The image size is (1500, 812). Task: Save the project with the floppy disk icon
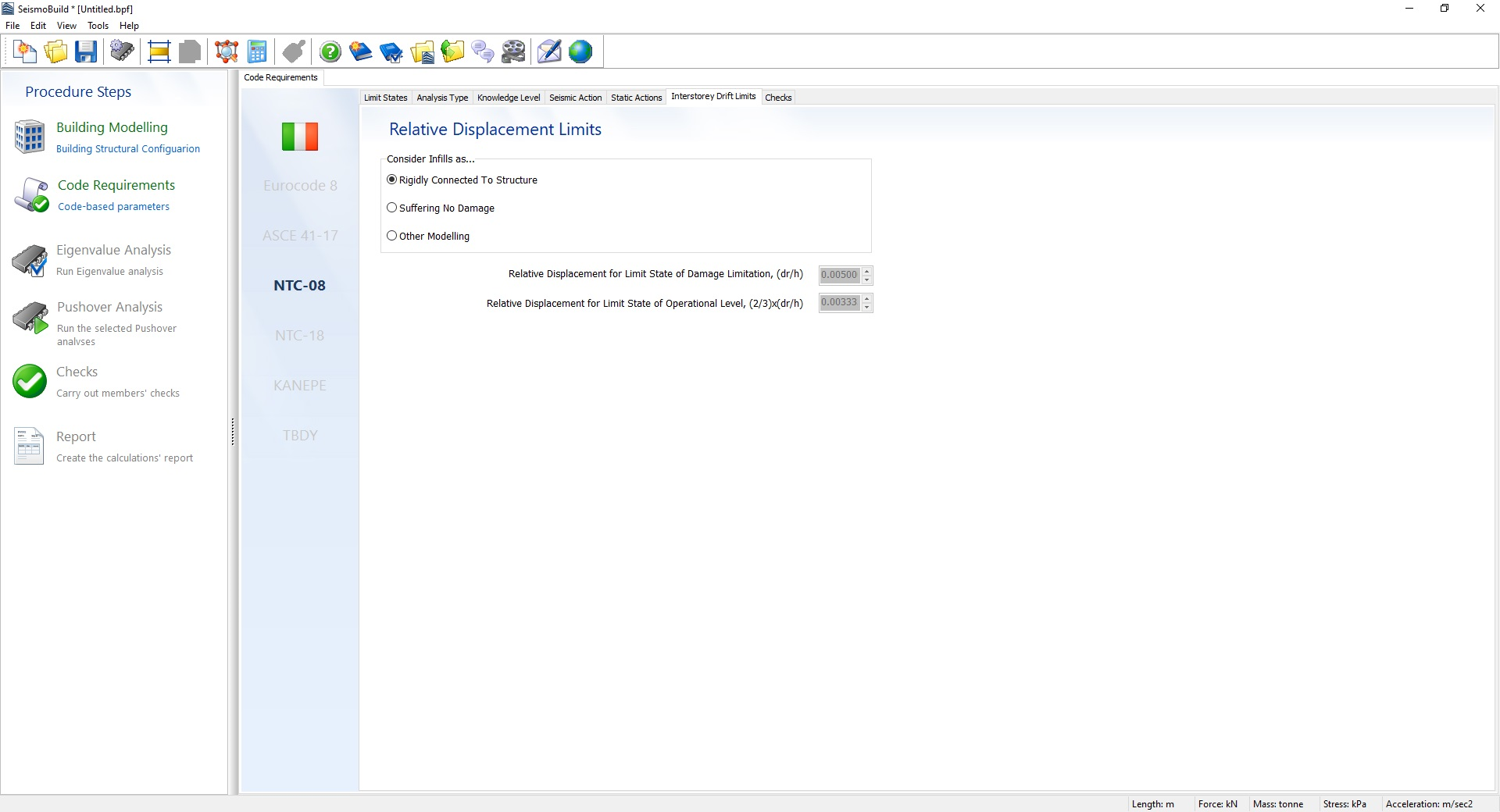tap(86, 52)
